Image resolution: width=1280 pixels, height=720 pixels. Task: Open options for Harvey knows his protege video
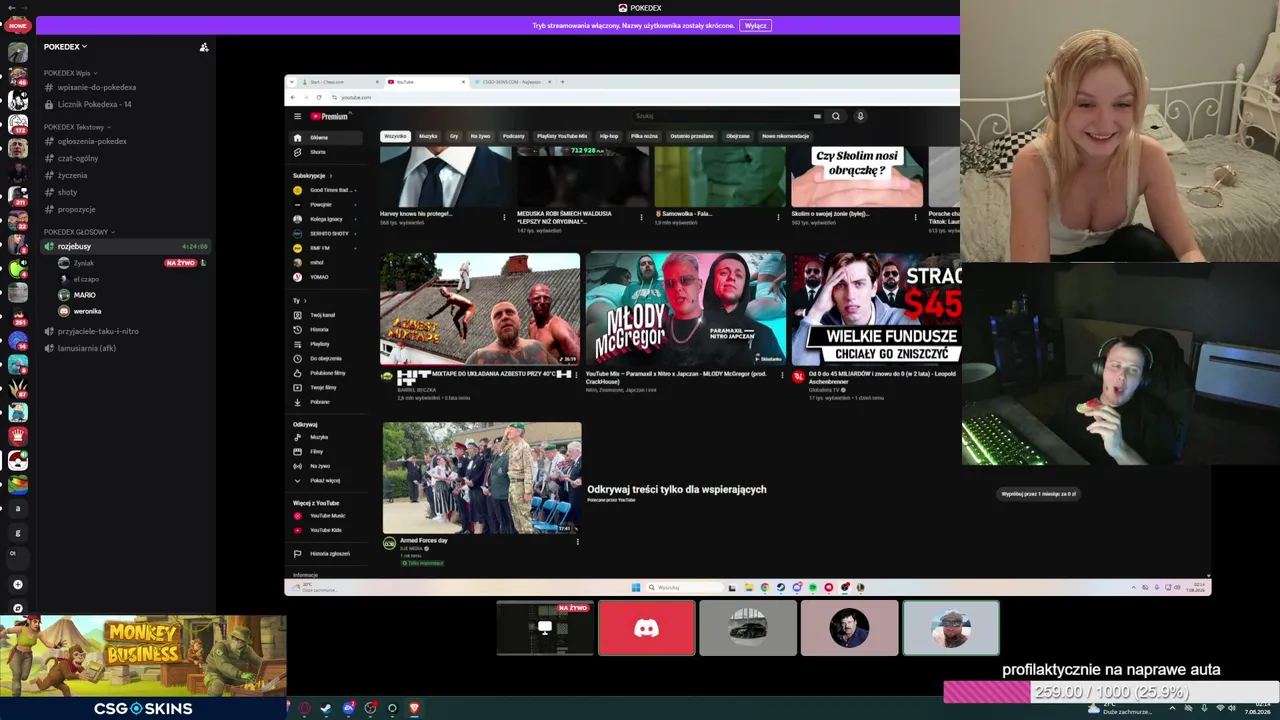tap(504, 216)
